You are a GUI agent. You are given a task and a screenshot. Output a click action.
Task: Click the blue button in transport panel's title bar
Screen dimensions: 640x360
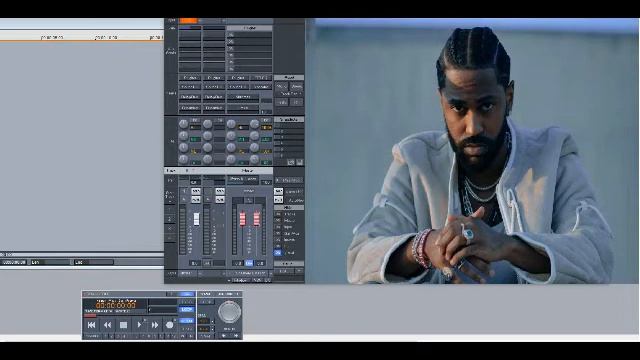coord(187,294)
